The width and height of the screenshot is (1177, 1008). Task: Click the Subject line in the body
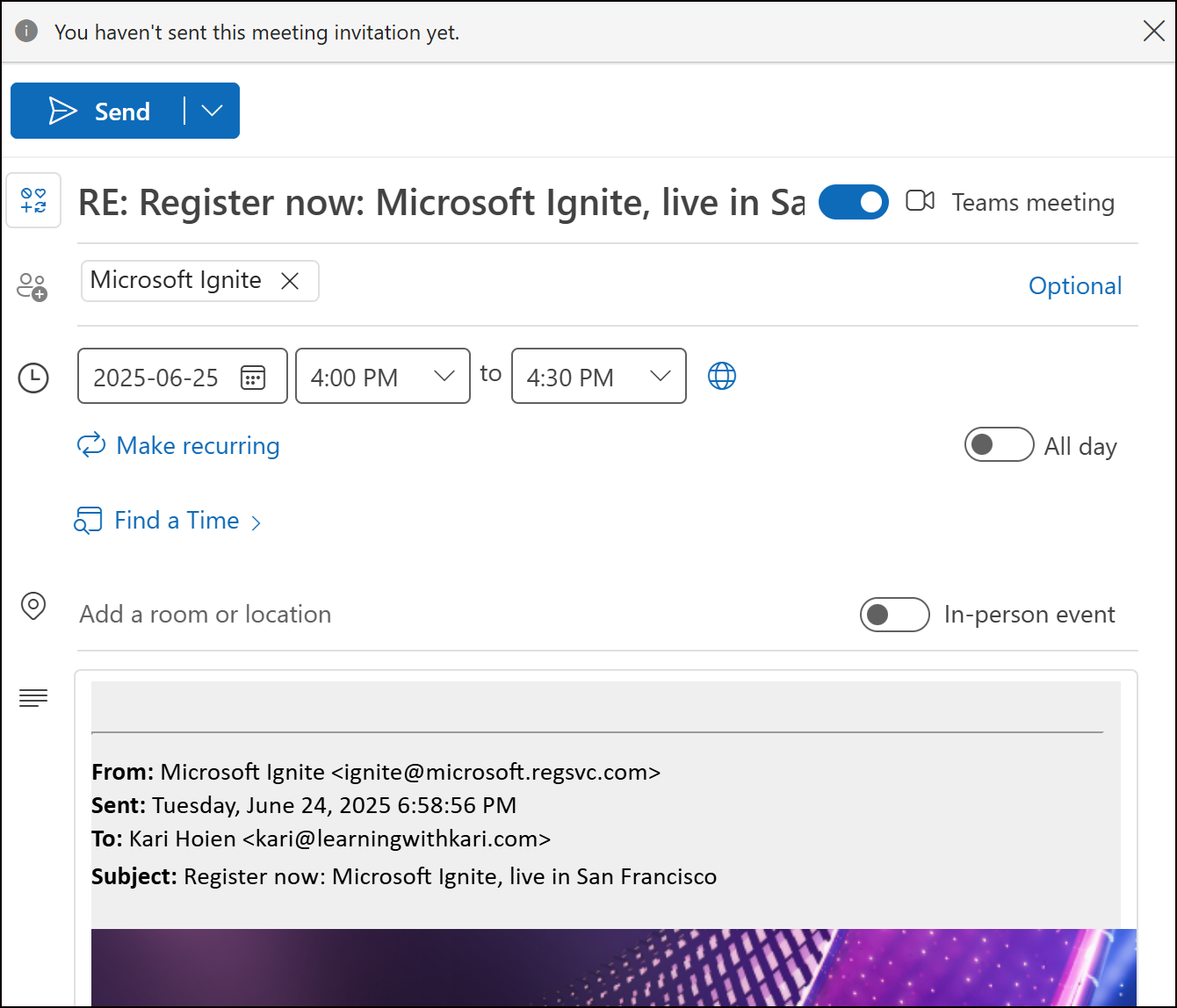point(404,876)
